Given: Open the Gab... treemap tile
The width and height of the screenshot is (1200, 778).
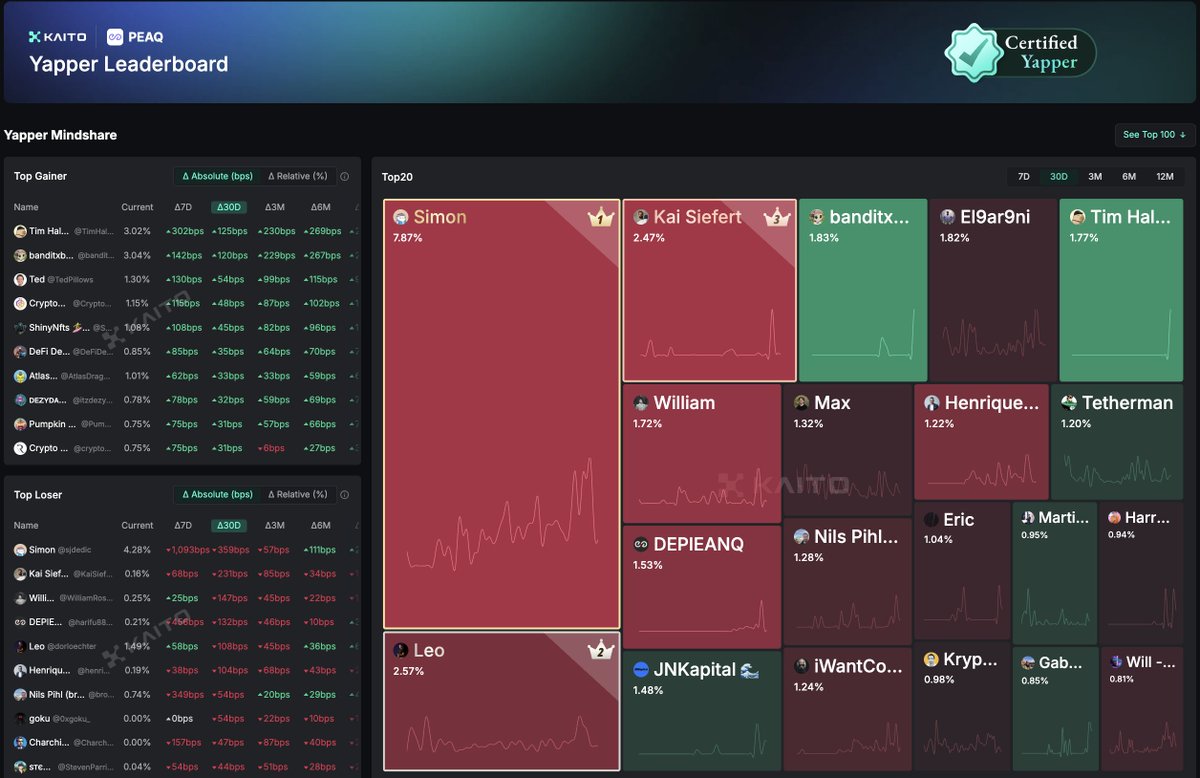Looking at the screenshot, I should pos(1054,708).
